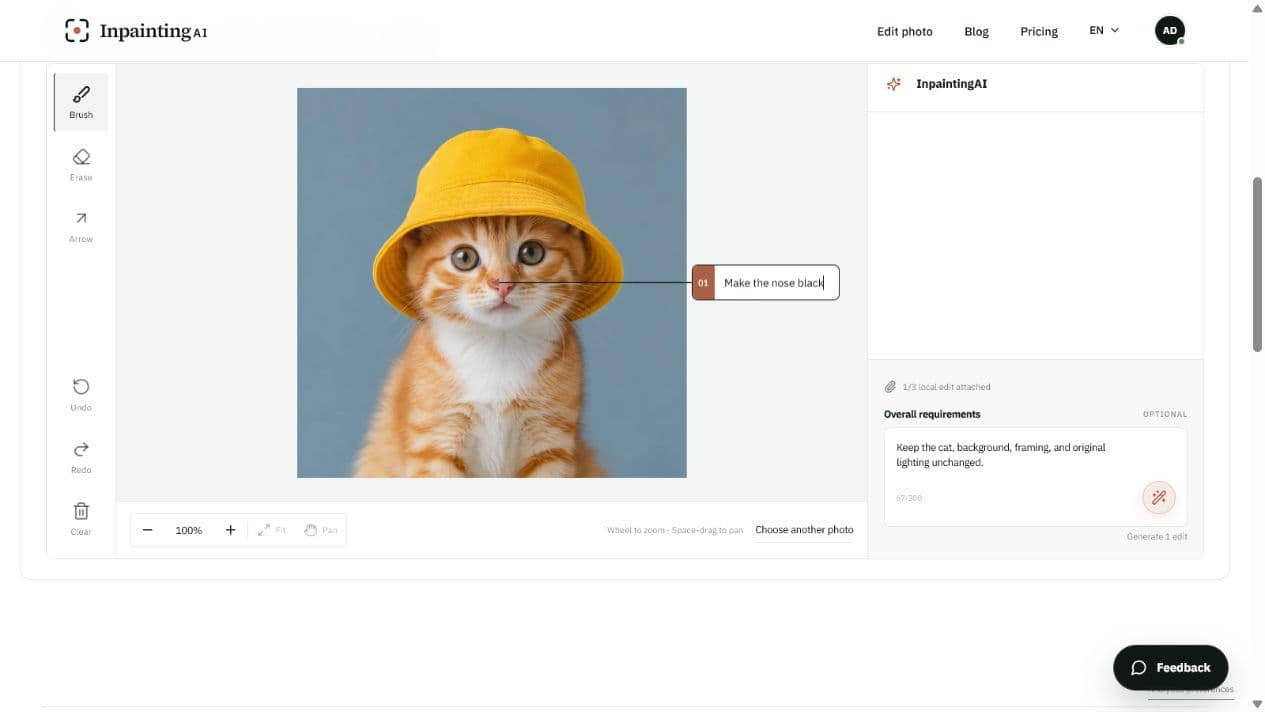Click the InpaintingAI panel title text
The height and width of the screenshot is (712, 1265).
tap(951, 84)
